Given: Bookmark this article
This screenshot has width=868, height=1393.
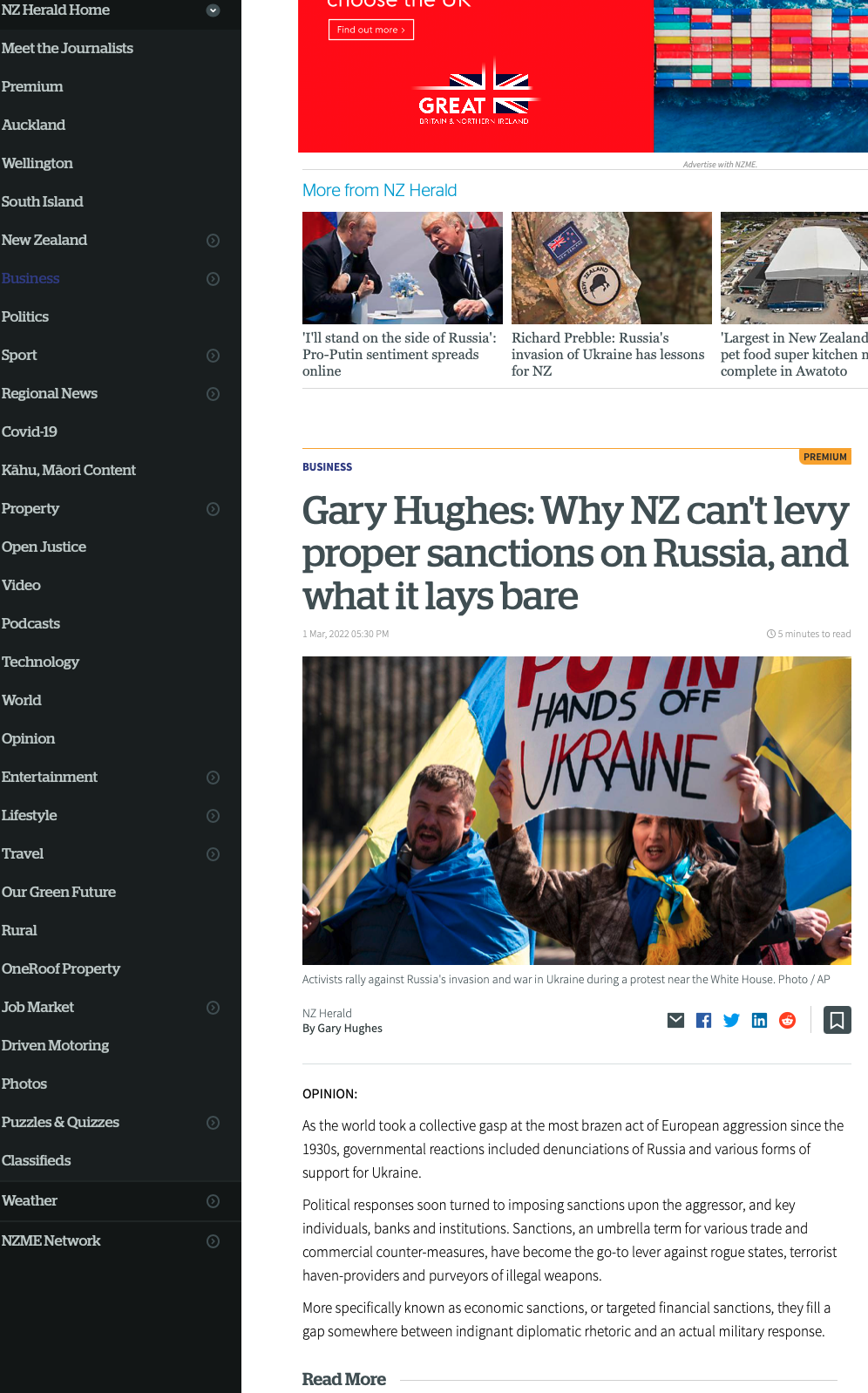Looking at the screenshot, I should pos(837,1020).
